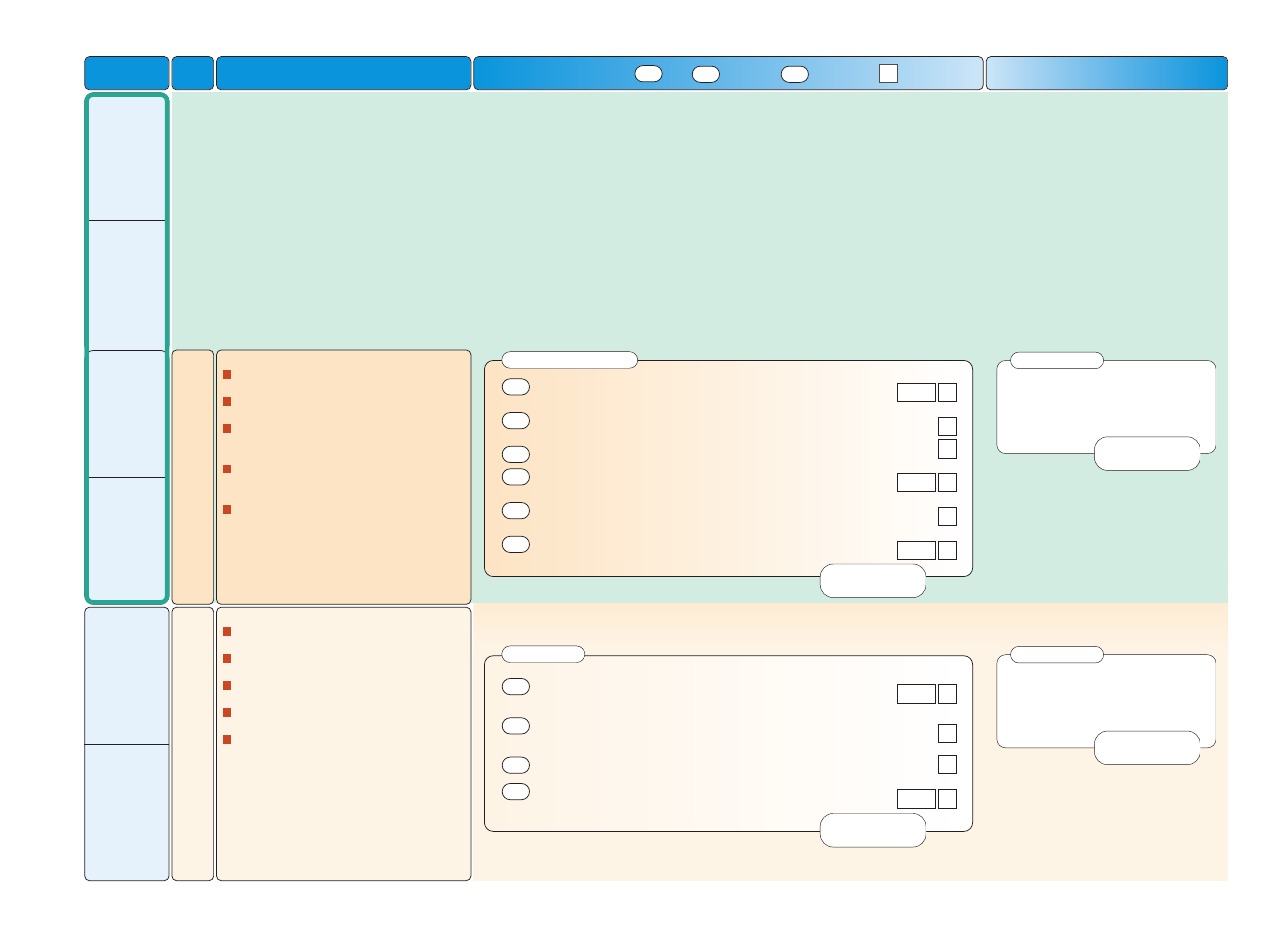Click the input box on the upper panel's first row

(x=916, y=391)
